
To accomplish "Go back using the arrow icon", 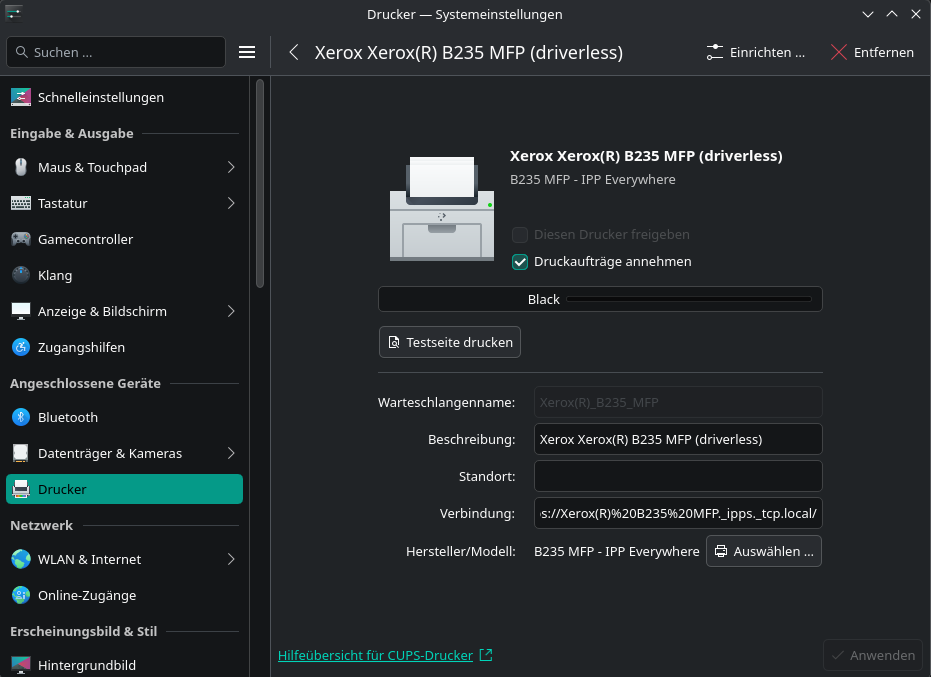I will (294, 52).
